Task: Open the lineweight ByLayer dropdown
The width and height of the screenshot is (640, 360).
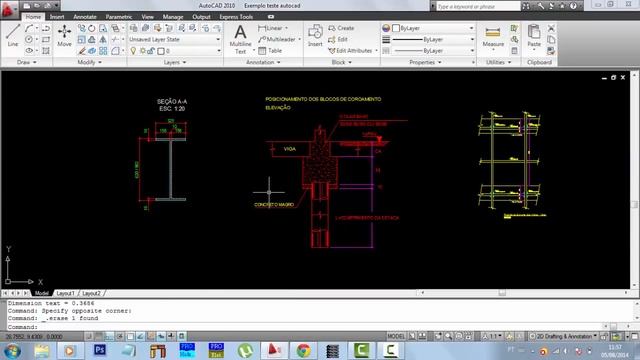Action: tap(433, 40)
